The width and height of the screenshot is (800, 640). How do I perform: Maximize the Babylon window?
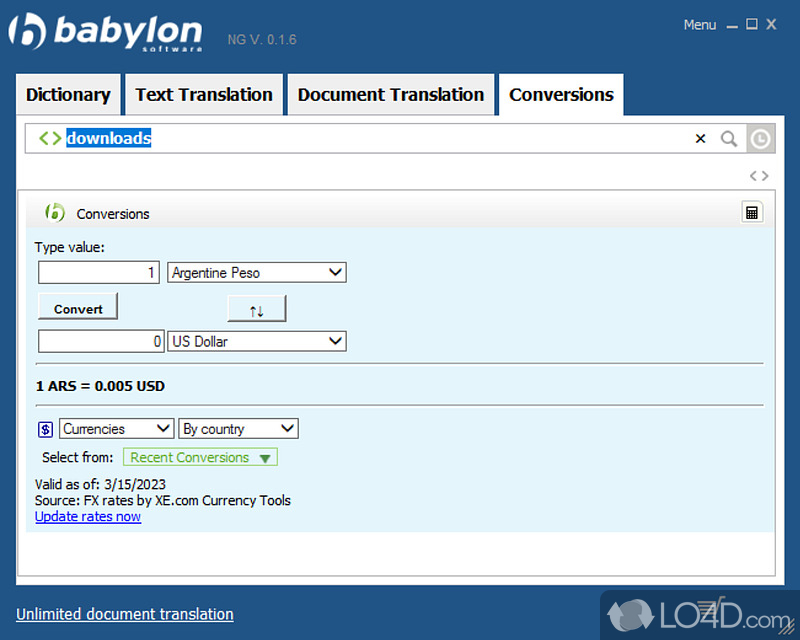(752, 24)
